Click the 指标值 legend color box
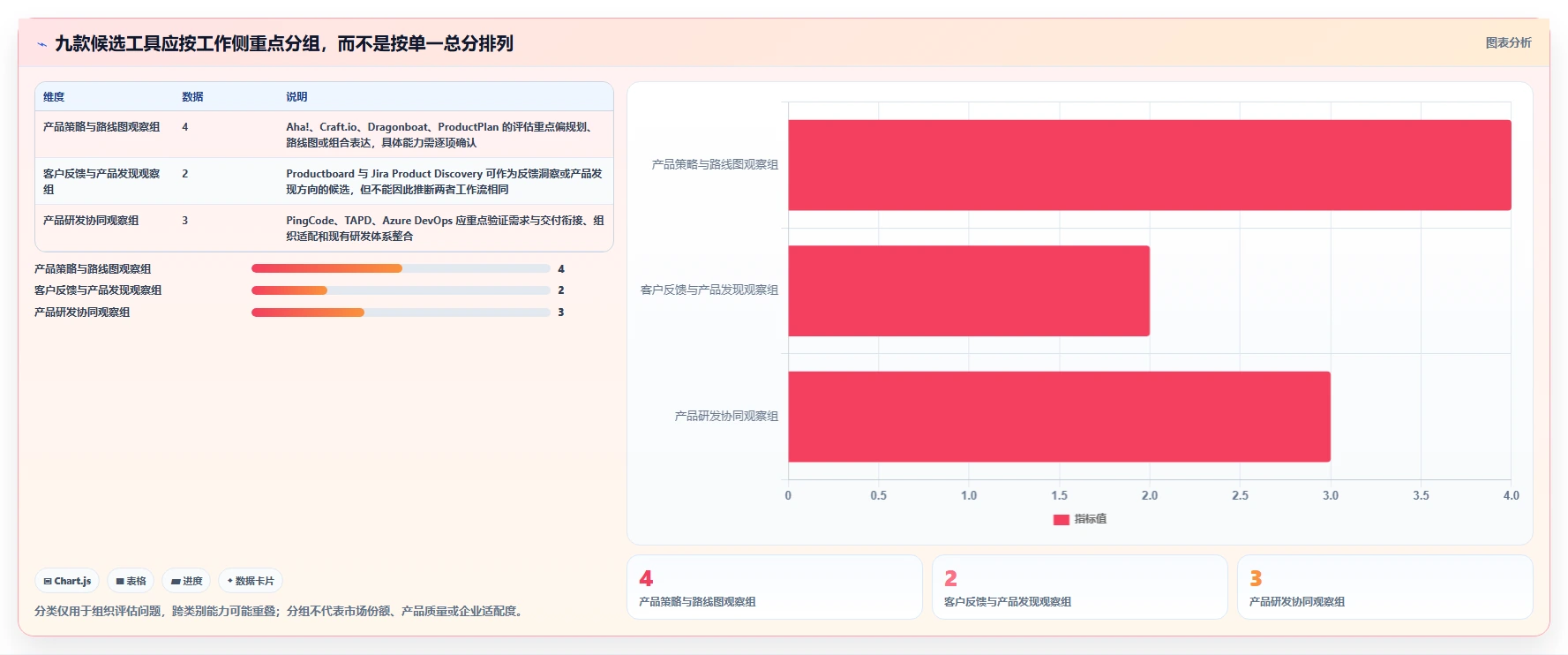 click(1061, 519)
